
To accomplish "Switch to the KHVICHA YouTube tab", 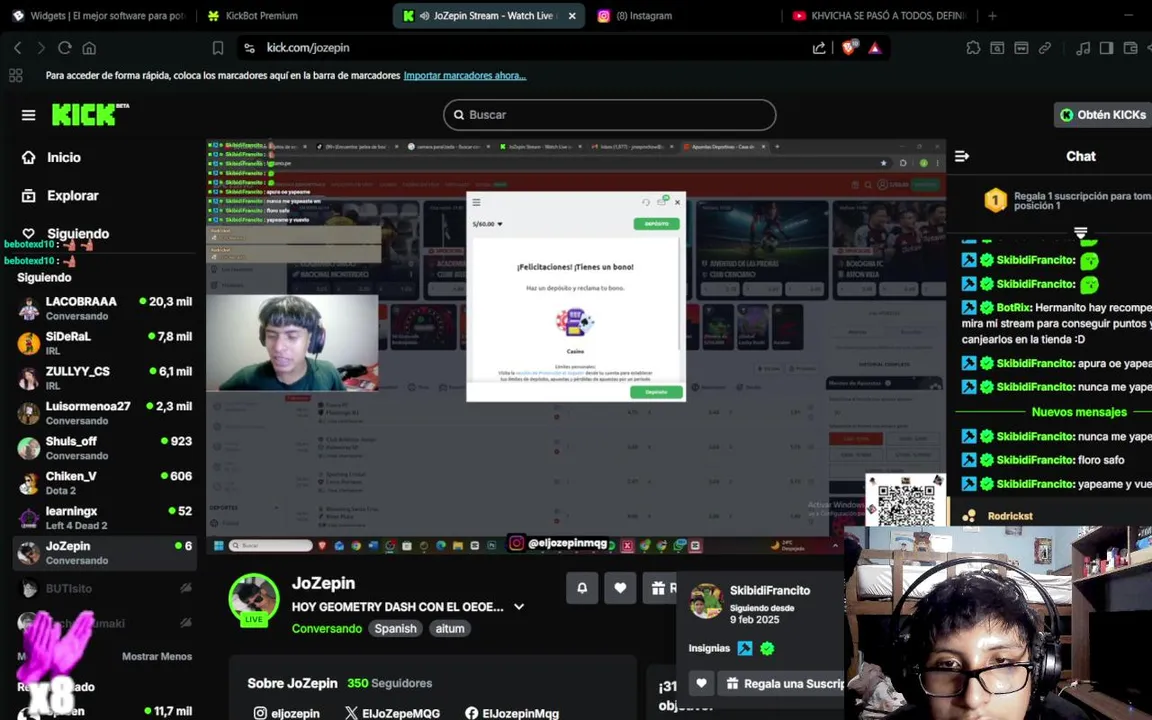I will [x=880, y=15].
